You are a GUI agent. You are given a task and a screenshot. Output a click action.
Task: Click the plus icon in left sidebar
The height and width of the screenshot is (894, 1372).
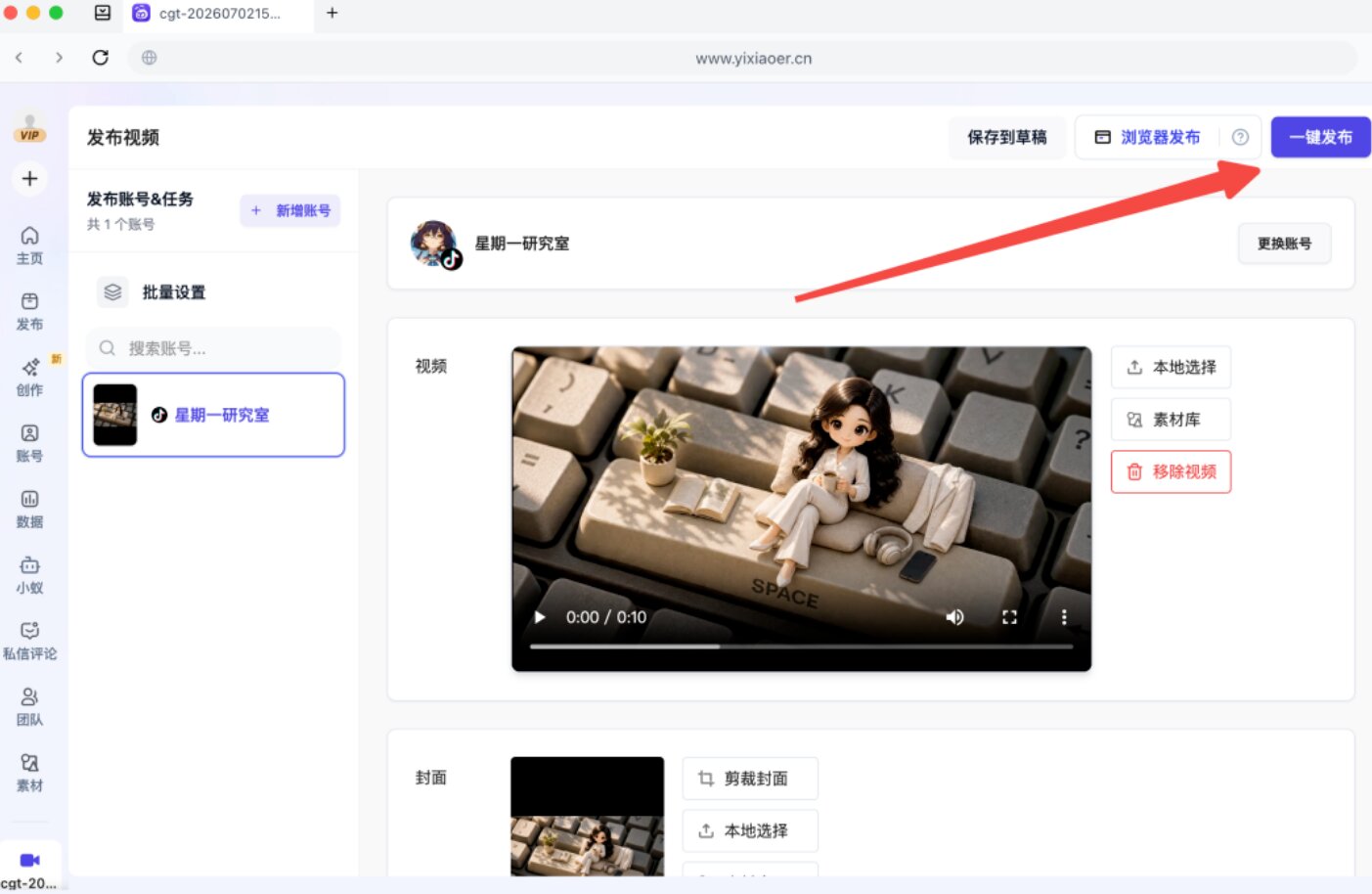click(x=29, y=179)
